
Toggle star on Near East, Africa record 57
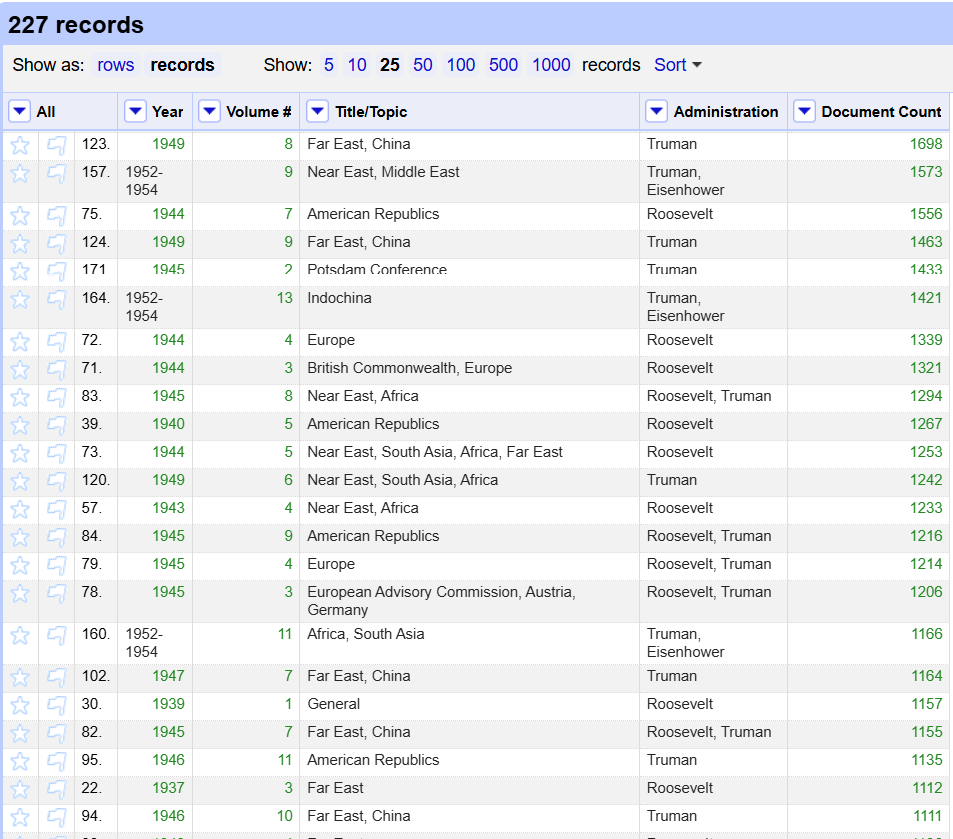point(20,509)
